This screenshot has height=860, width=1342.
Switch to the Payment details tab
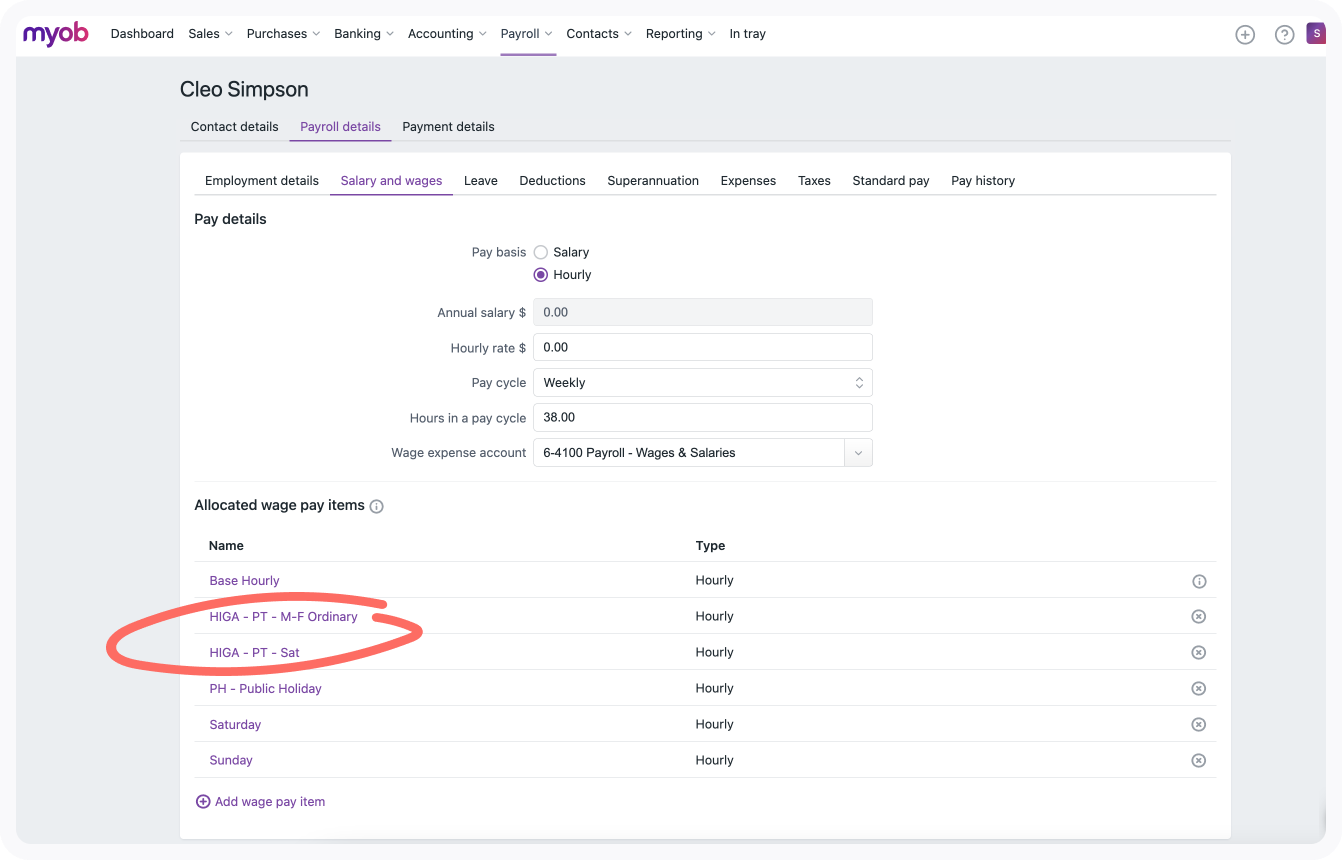tap(448, 127)
